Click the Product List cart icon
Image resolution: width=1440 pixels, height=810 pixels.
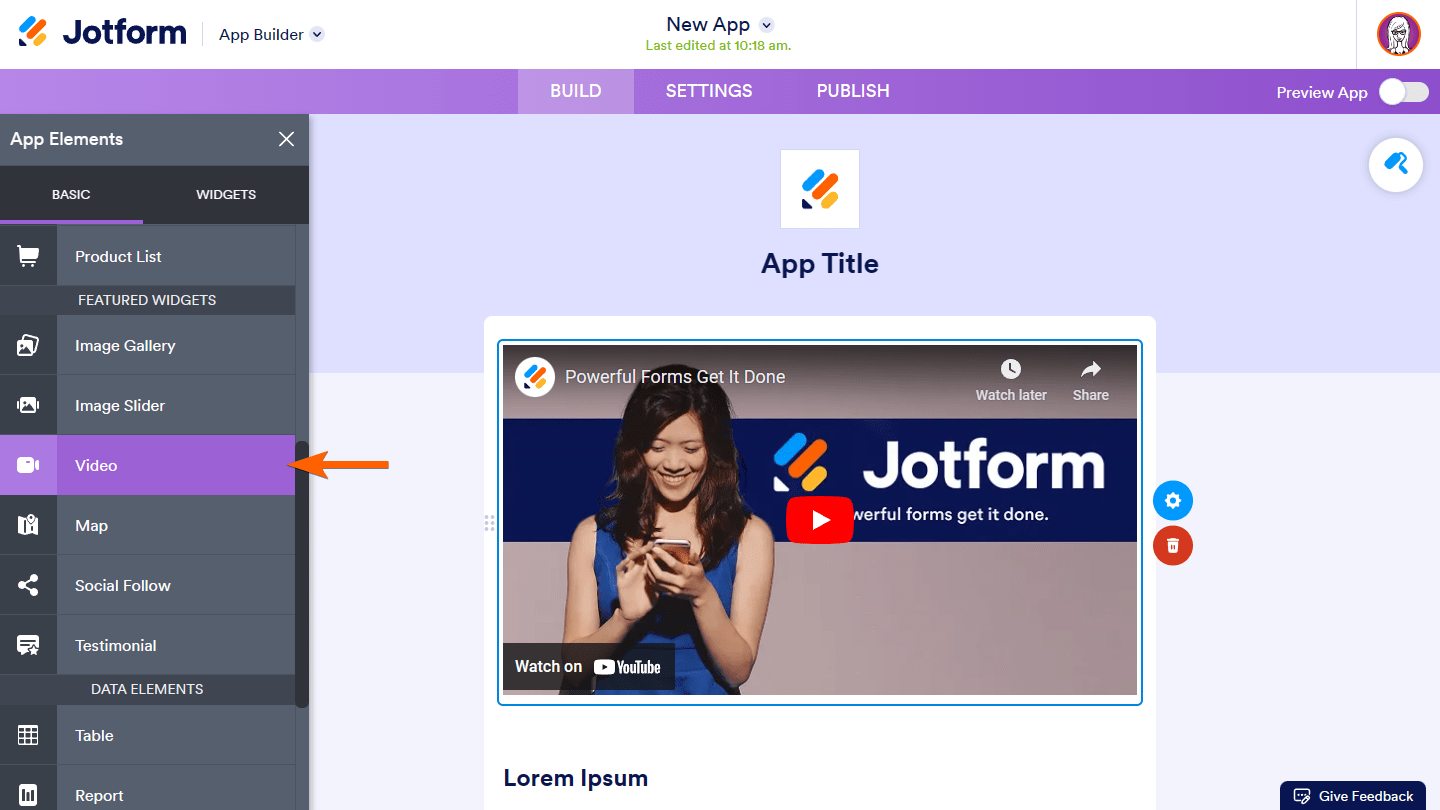point(28,256)
